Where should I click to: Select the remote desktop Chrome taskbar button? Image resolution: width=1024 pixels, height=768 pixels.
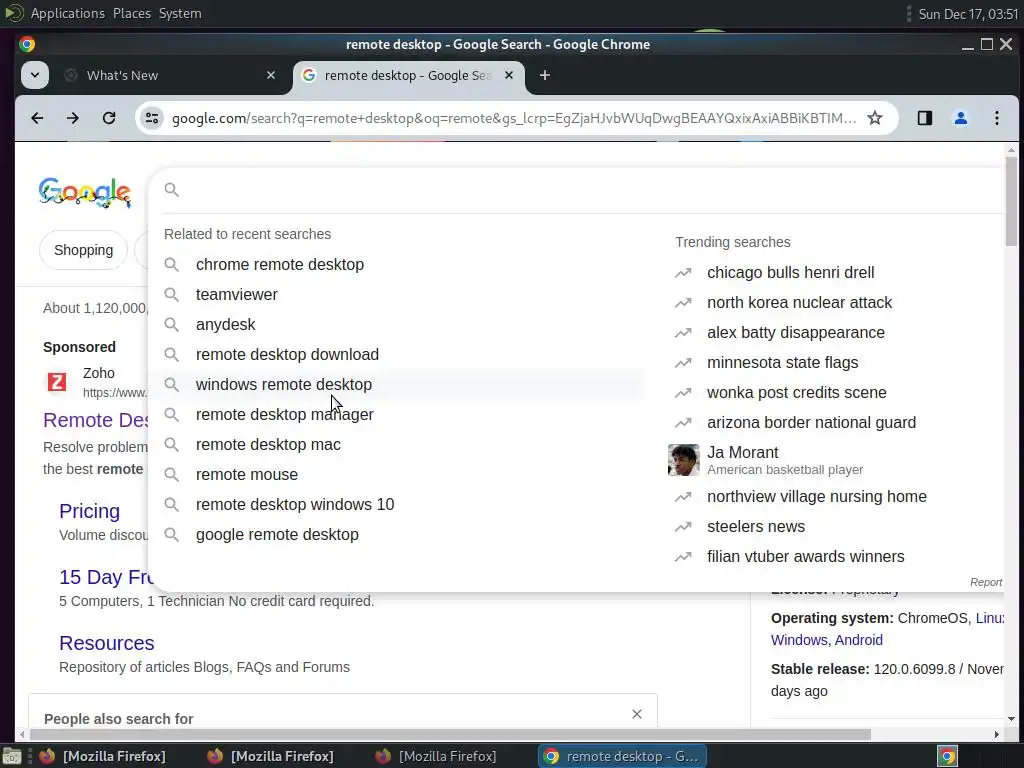point(622,756)
